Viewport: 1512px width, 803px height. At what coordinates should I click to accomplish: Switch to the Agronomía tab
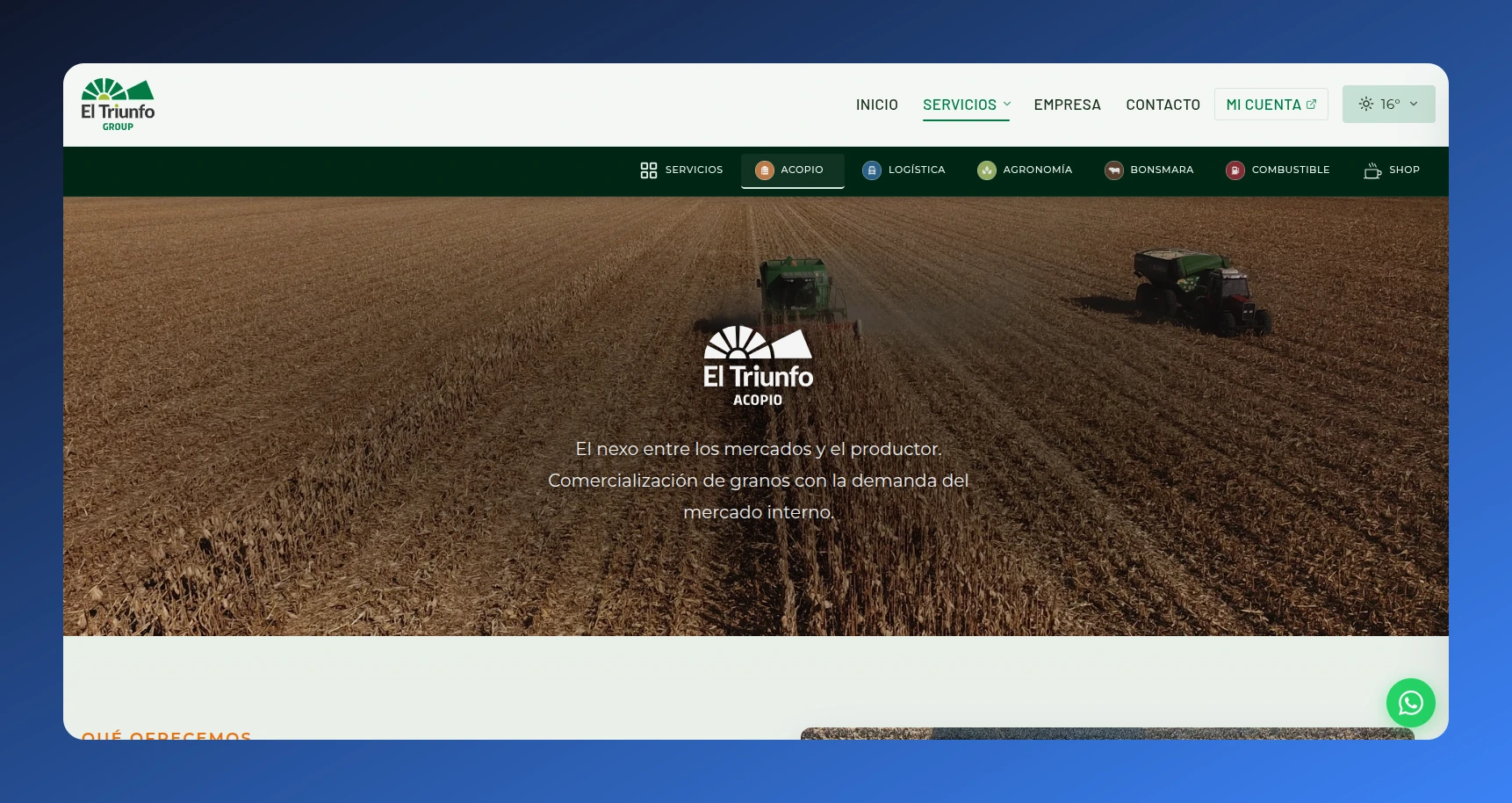pos(1025,170)
